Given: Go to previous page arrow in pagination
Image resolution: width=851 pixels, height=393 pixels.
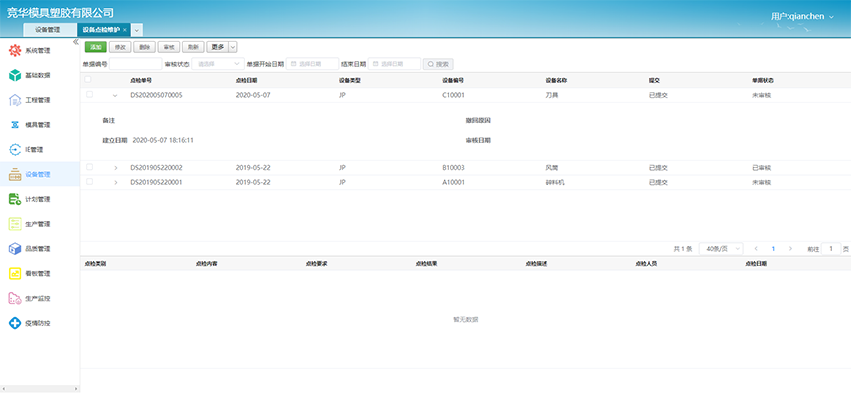Looking at the screenshot, I should click(x=755, y=249).
